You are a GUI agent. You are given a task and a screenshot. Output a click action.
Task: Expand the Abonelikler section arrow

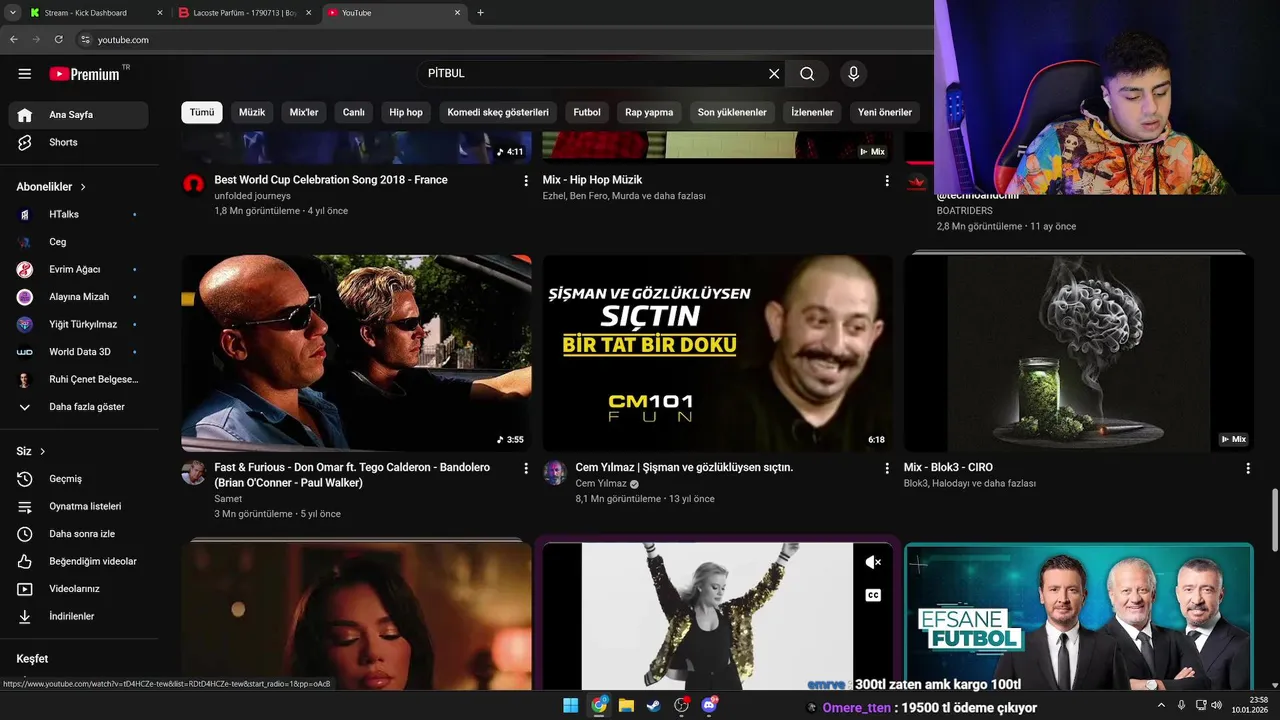pyautogui.click(x=83, y=187)
